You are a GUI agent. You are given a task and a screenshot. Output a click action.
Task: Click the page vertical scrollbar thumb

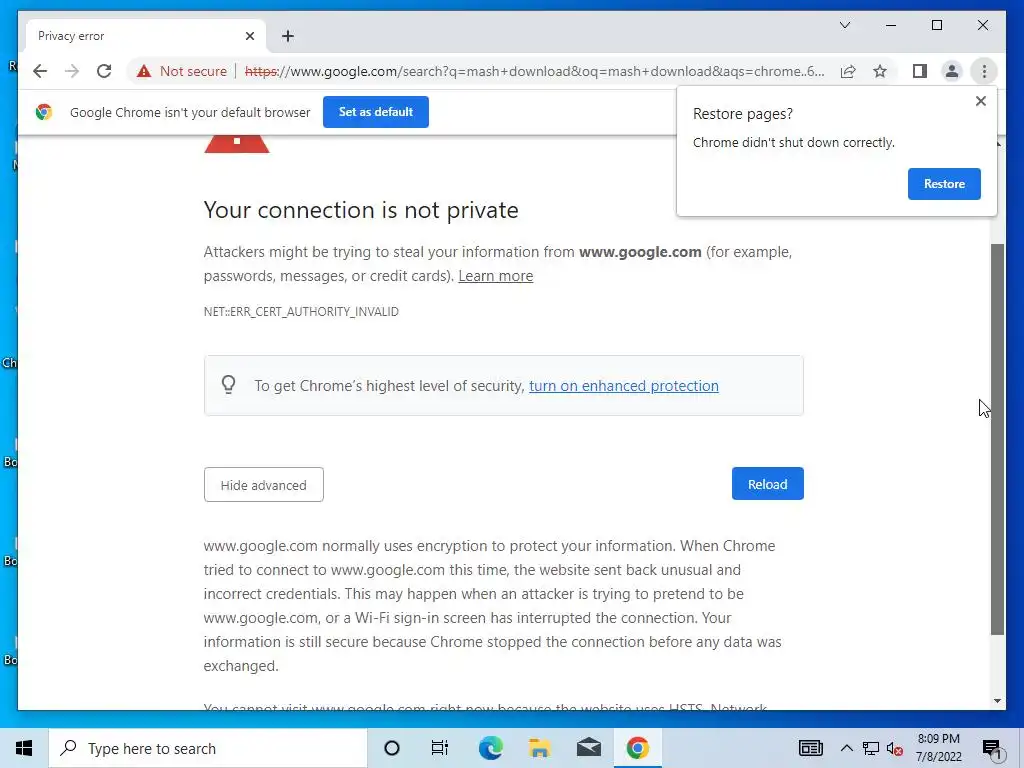click(997, 439)
